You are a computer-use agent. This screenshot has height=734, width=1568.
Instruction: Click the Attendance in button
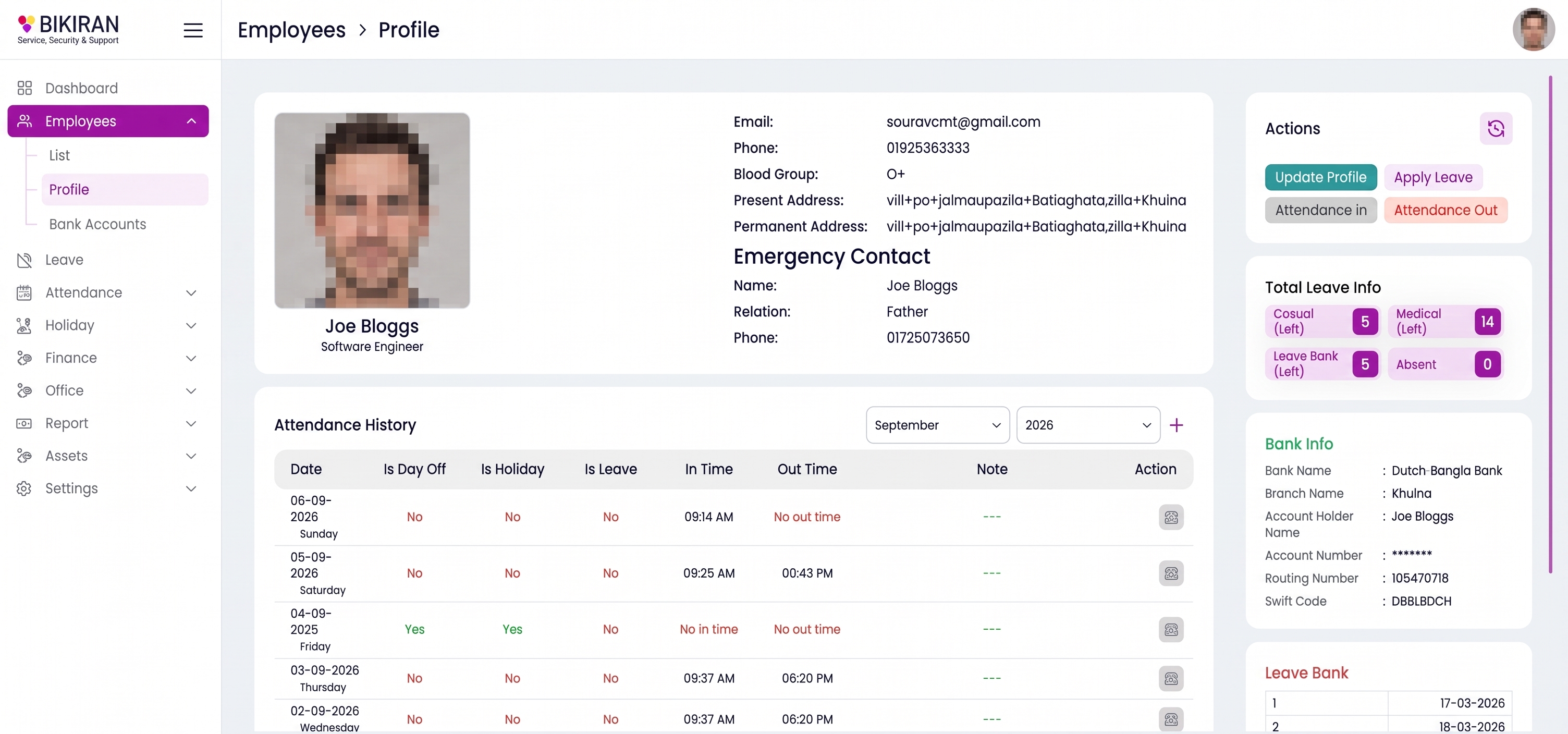point(1320,210)
